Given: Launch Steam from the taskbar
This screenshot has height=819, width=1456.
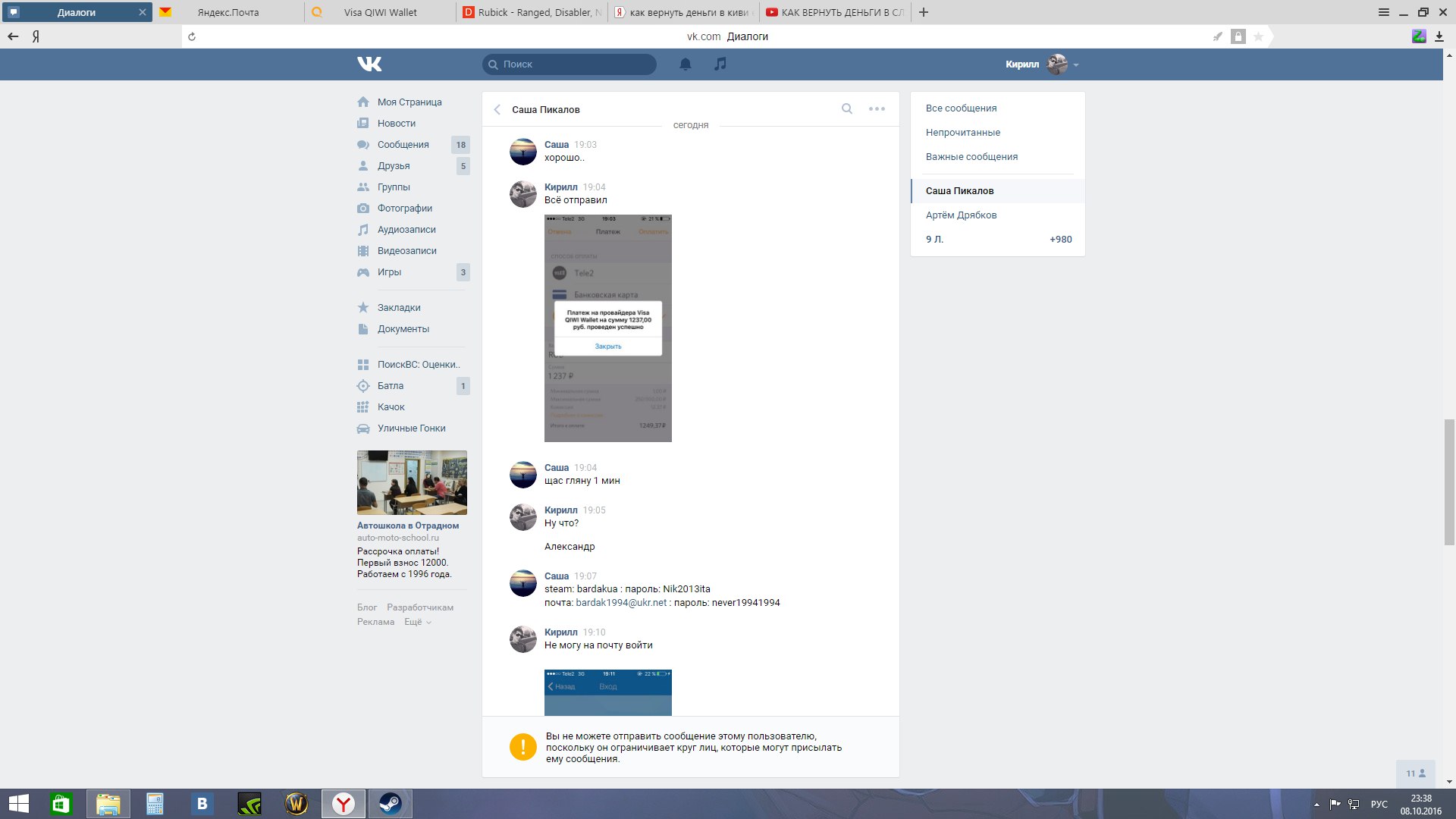Looking at the screenshot, I should coord(391,804).
